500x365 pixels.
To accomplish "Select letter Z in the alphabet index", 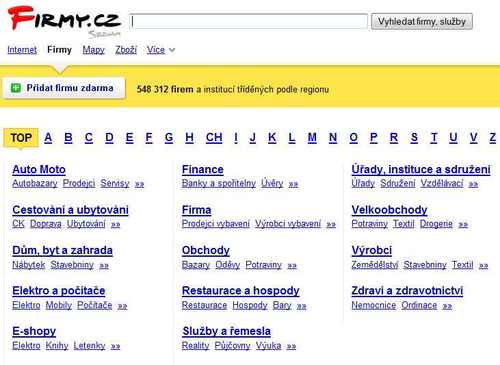I will (493, 138).
